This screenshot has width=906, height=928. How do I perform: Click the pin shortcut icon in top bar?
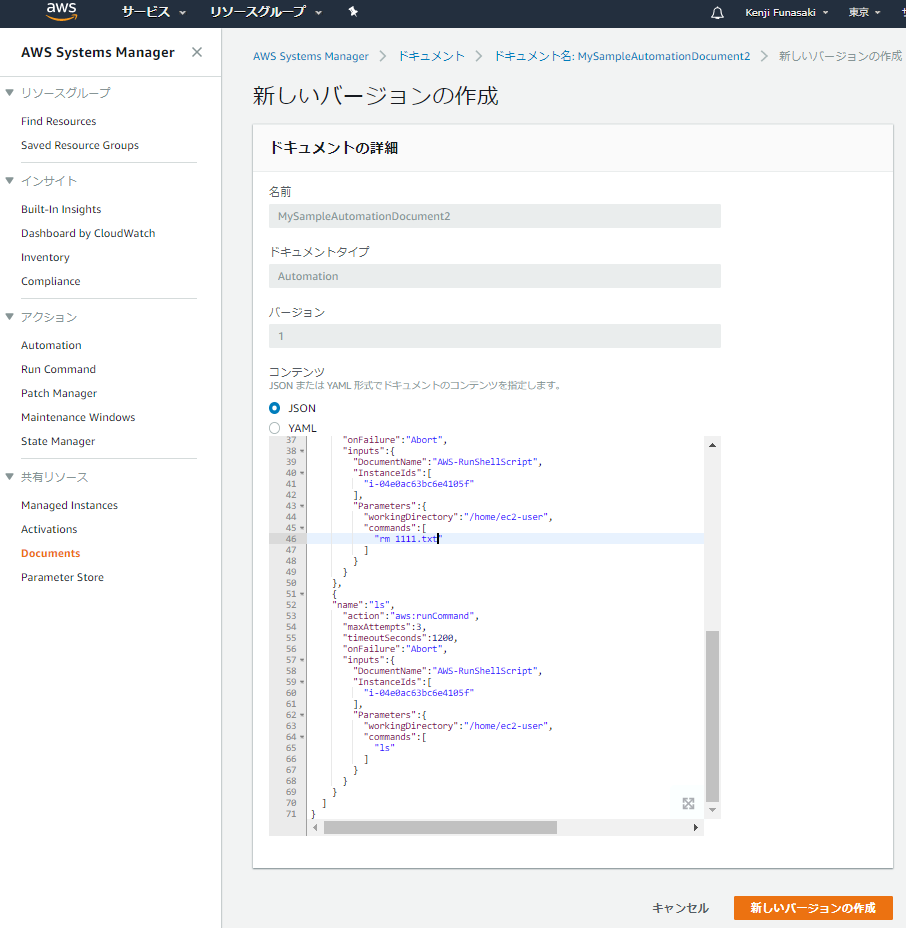[353, 12]
